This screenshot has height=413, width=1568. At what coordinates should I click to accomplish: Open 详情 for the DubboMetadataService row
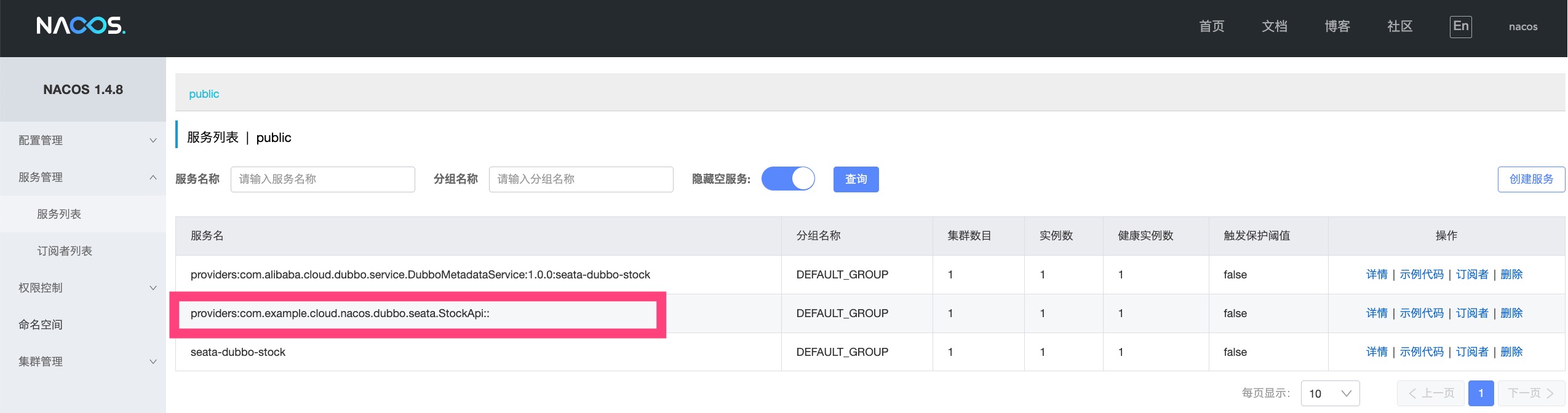click(1377, 274)
